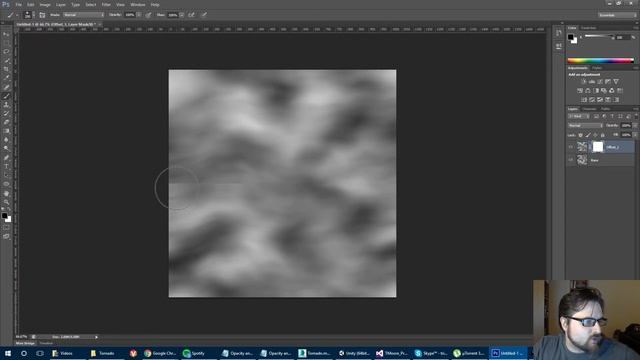Screen dimensions: 640x360
Task: Open the Image menu
Action: (x=45, y=4)
